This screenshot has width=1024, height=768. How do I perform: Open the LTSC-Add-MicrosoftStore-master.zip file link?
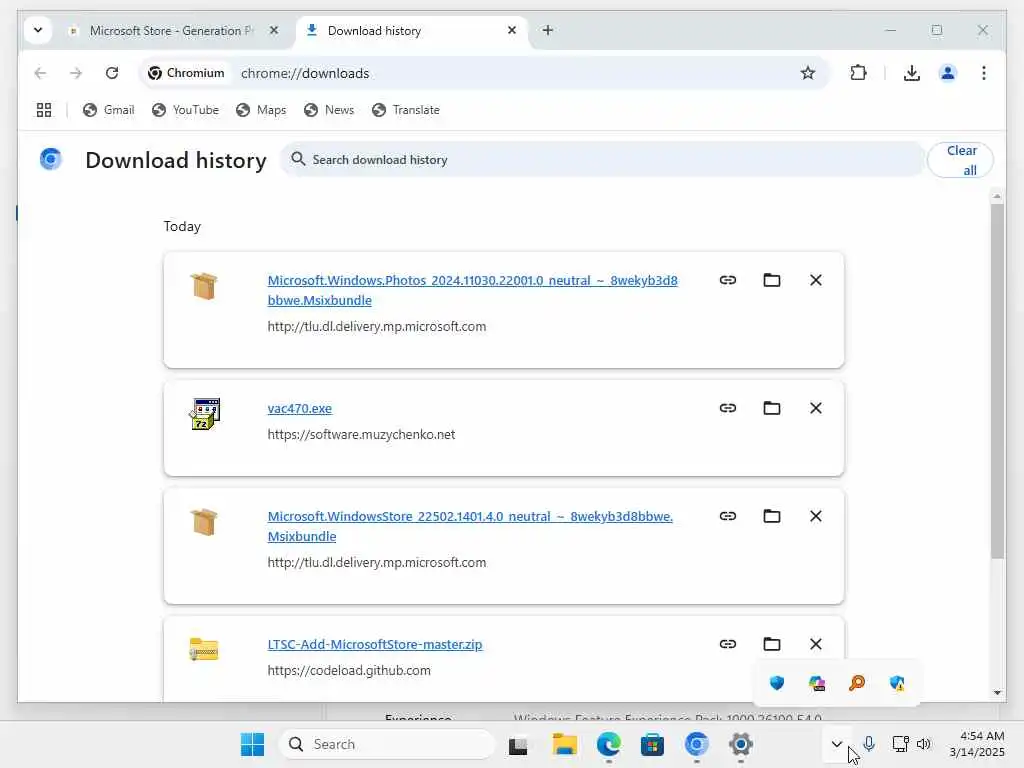pyautogui.click(x=375, y=644)
